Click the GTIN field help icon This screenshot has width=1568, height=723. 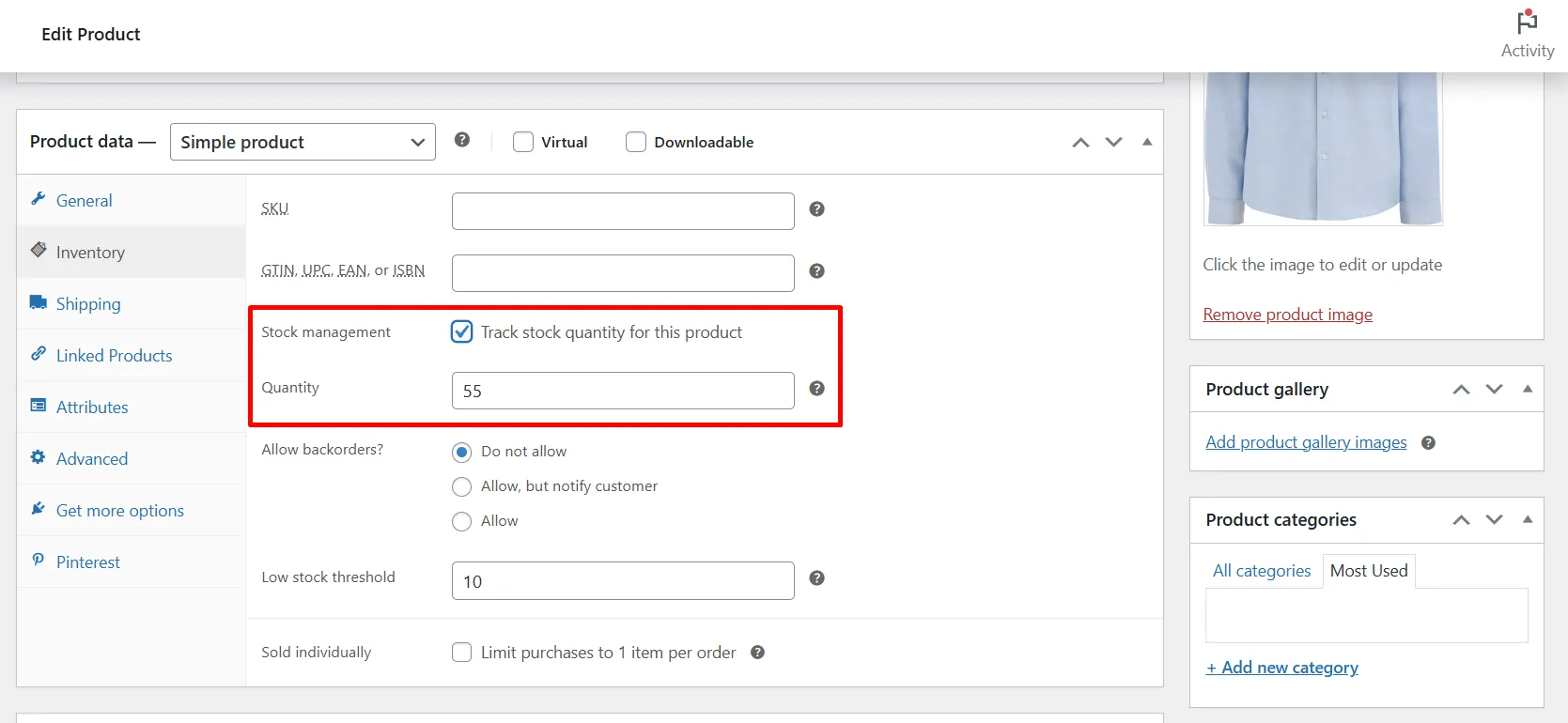[817, 271]
